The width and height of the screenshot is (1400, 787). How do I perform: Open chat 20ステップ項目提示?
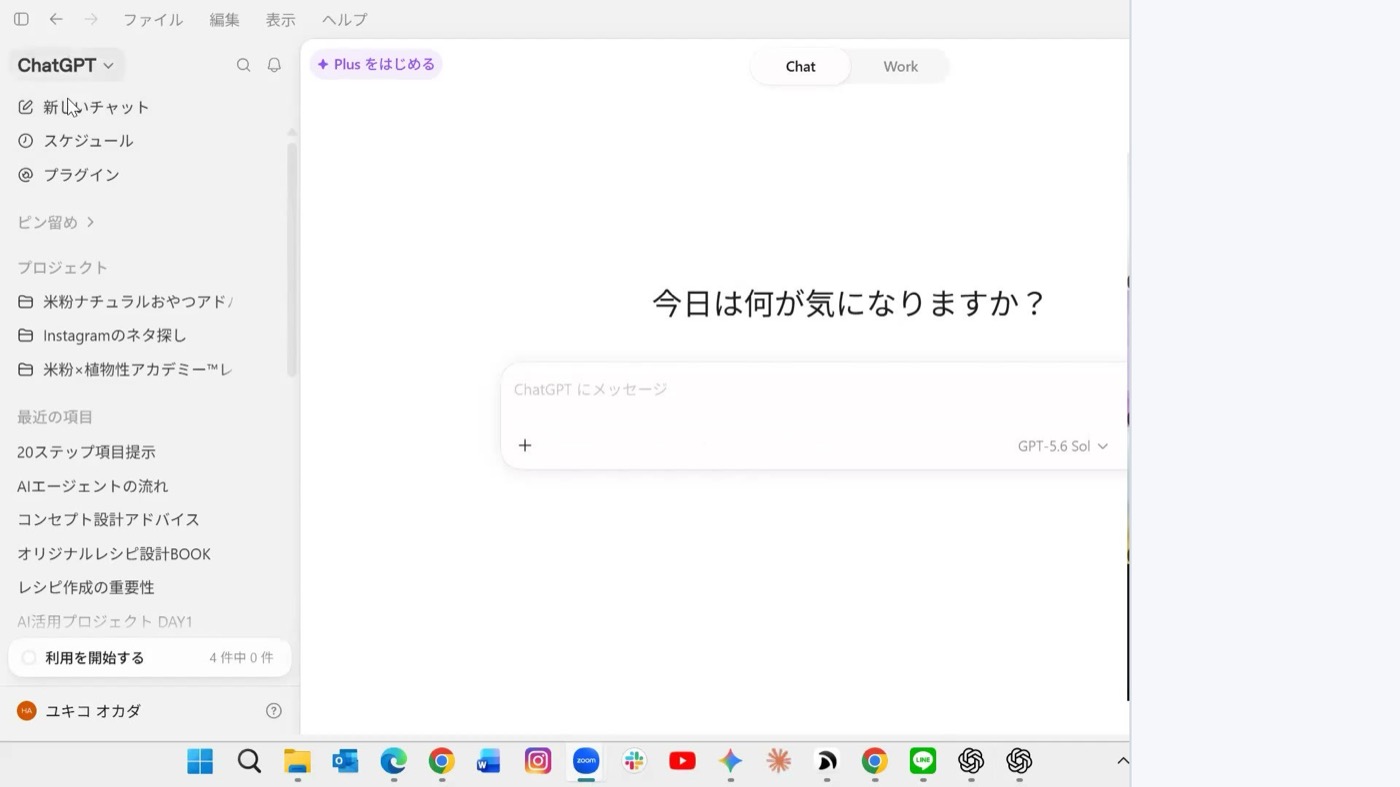tap(86, 452)
